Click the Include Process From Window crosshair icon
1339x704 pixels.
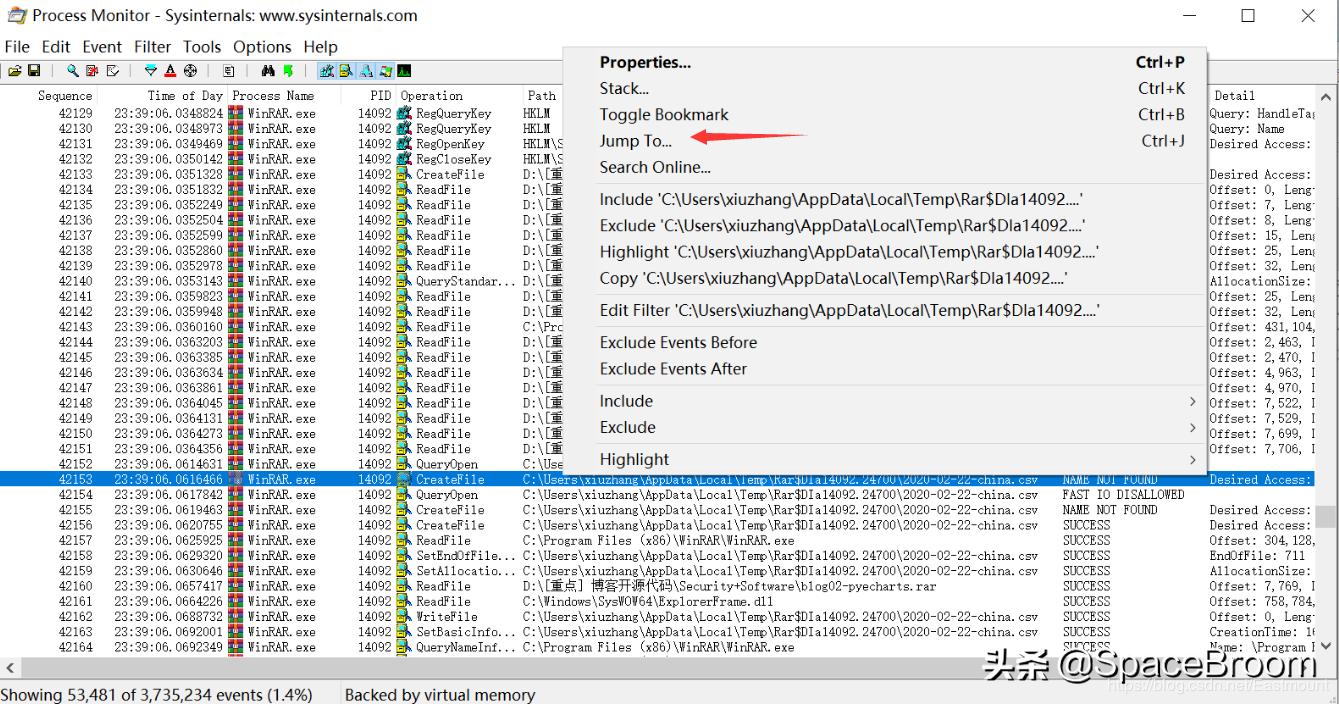click(x=190, y=71)
